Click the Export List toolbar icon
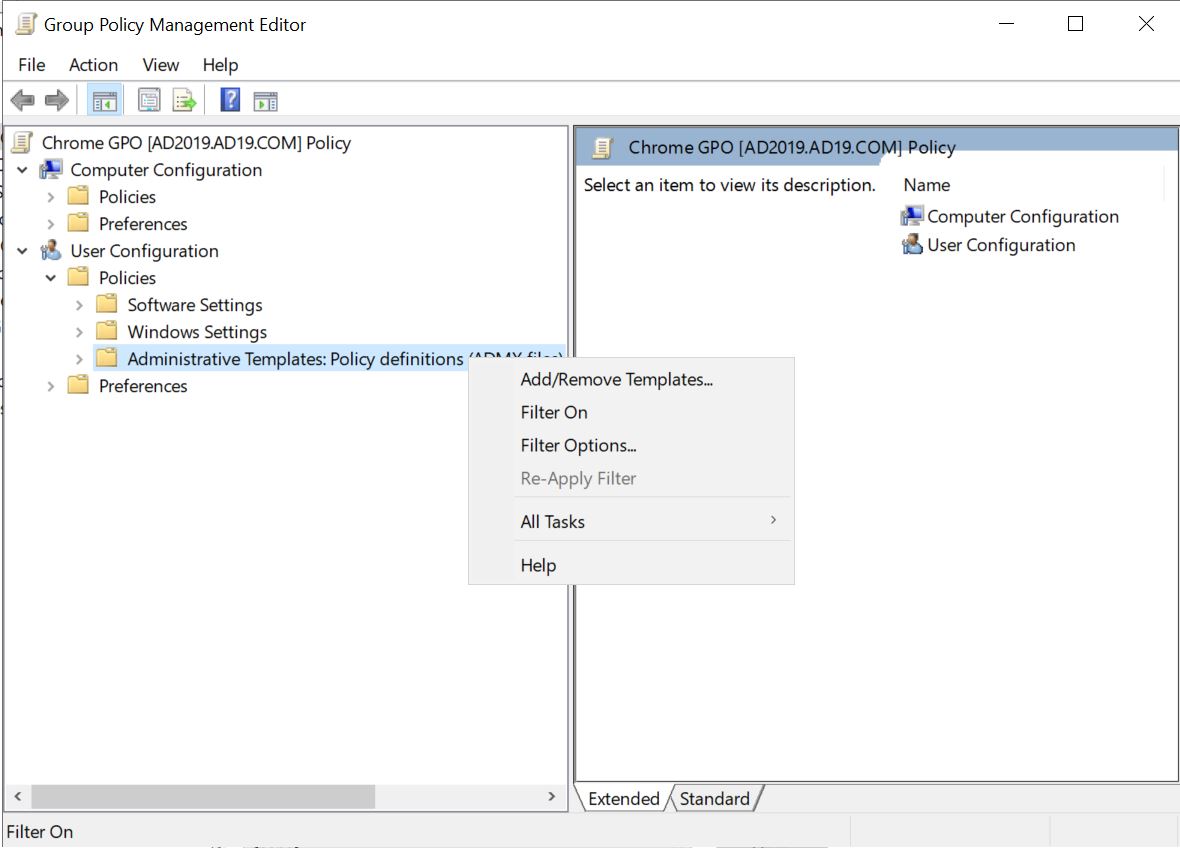This screenshot has width=1180, height=848. tap(184, 100)
